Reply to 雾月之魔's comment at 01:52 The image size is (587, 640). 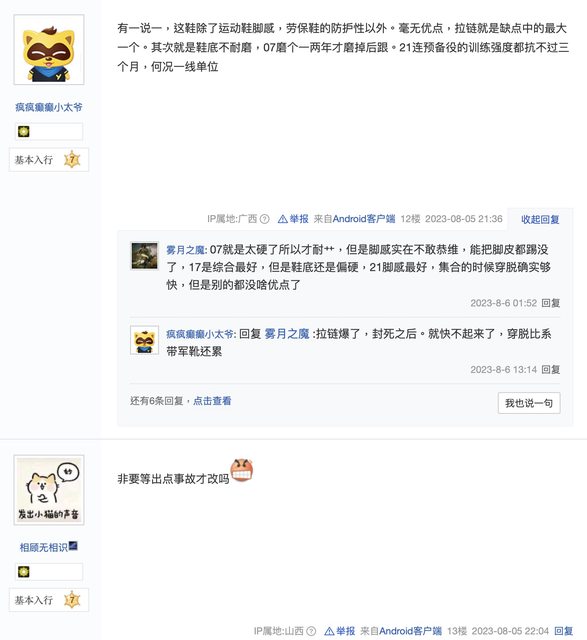[x=551, y=303]
